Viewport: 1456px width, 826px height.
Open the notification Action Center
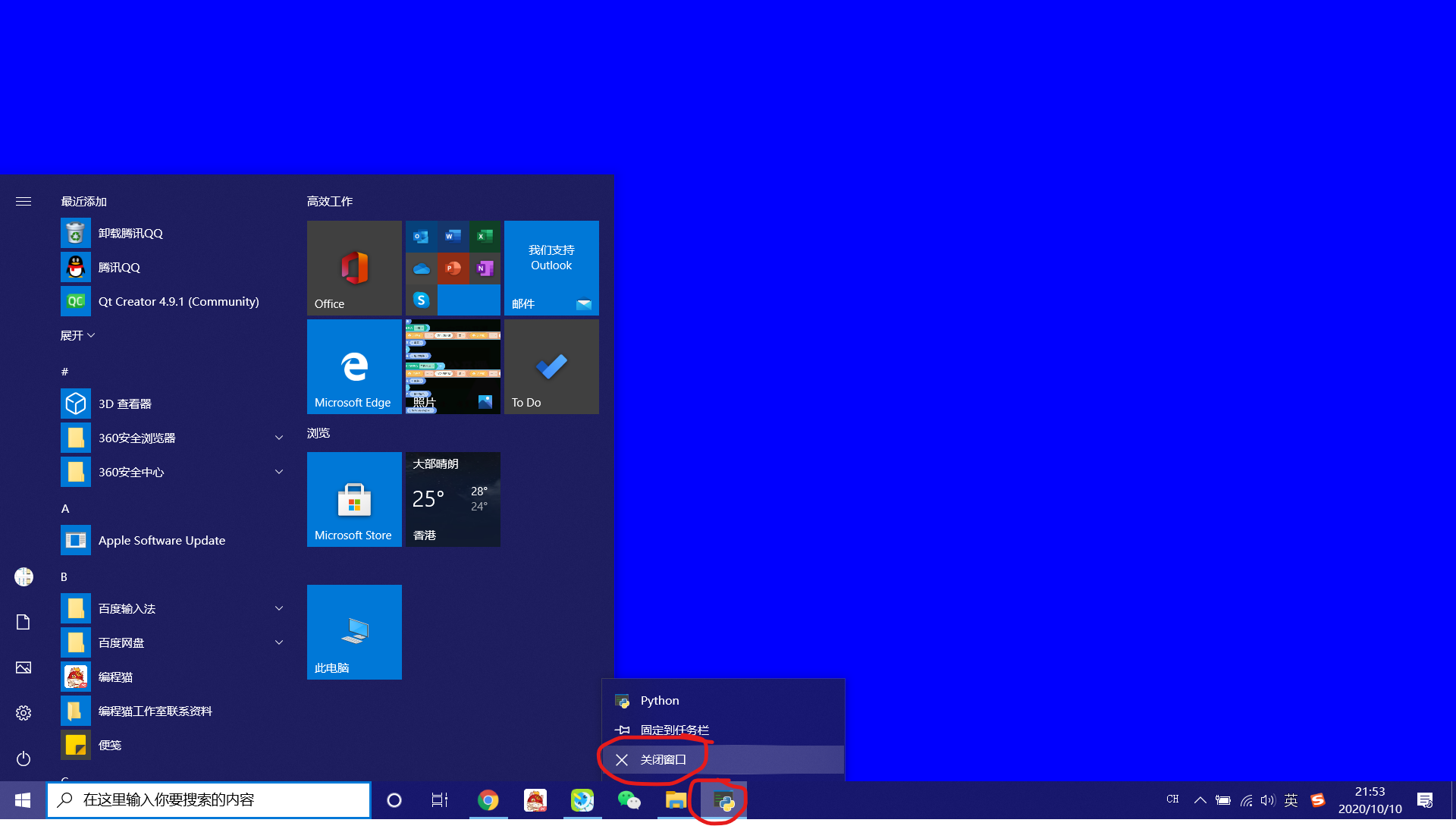tap(1425, 799)
